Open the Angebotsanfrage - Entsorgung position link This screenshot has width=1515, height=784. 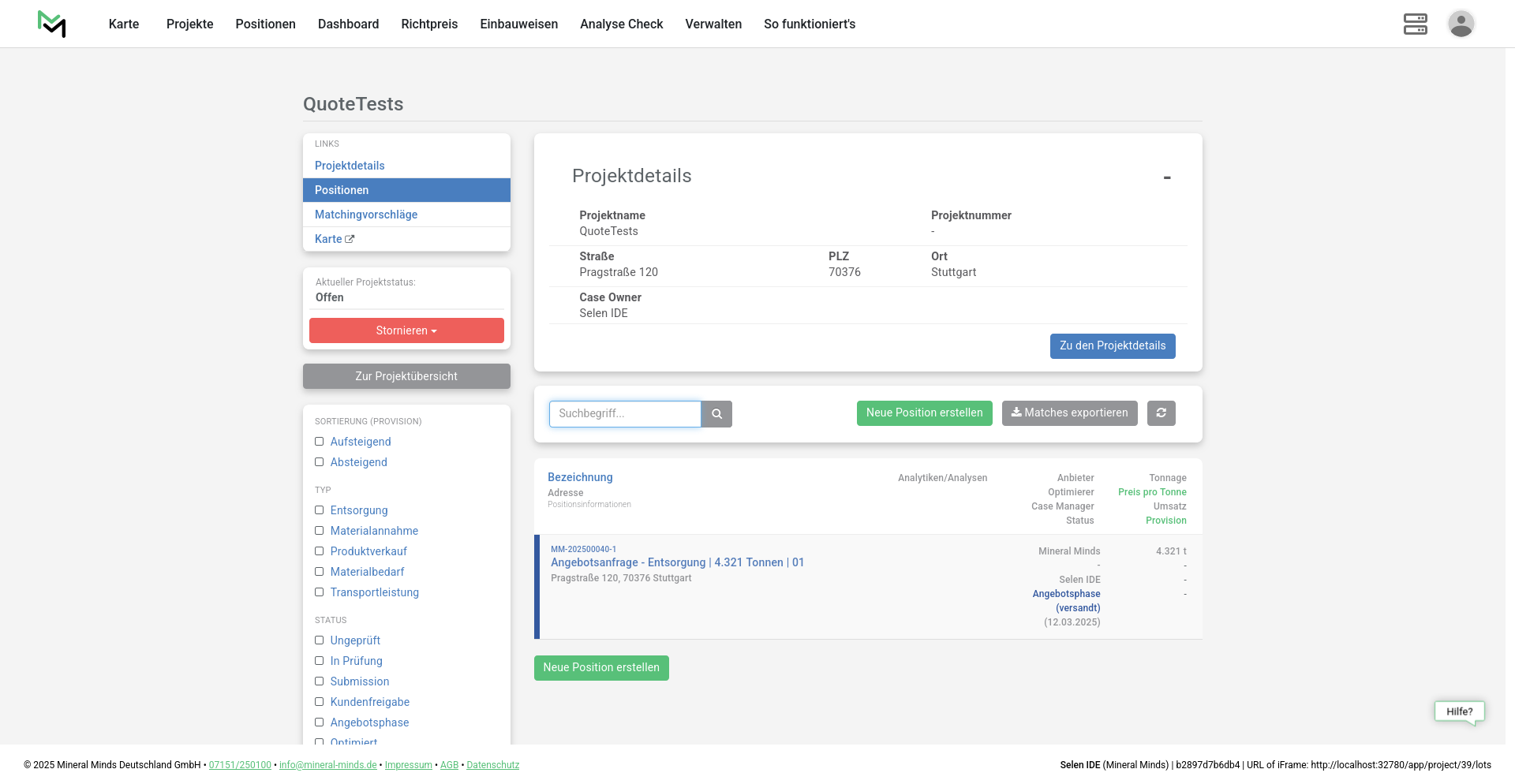677,562
